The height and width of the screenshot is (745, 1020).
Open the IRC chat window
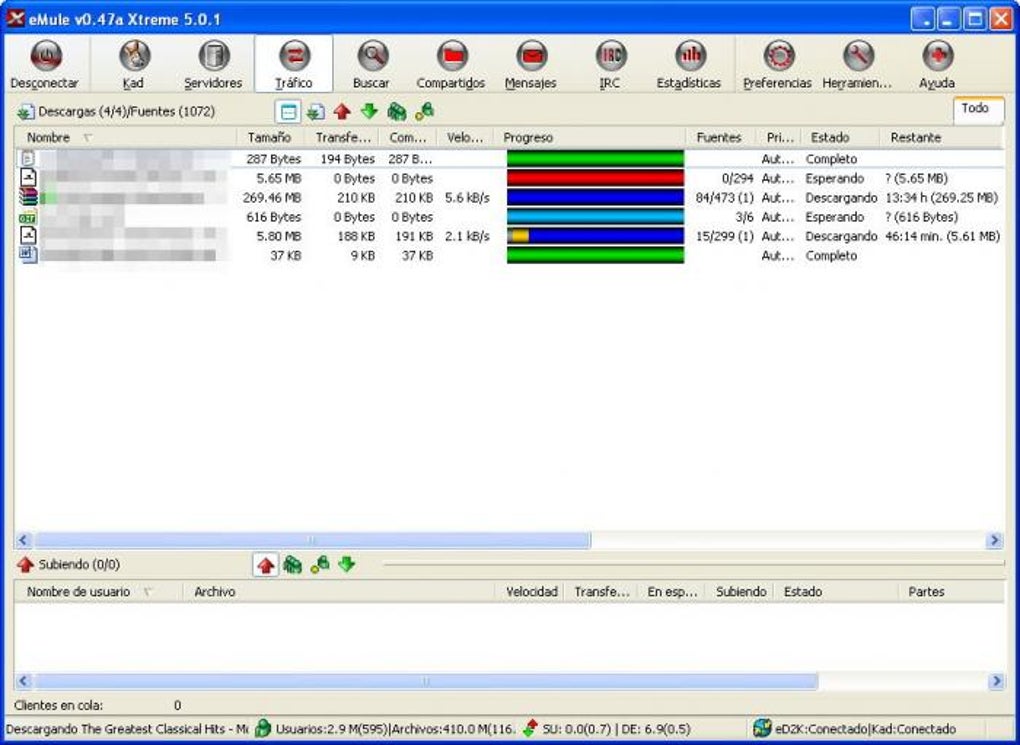pyautogui.click(x=610, y=64)
